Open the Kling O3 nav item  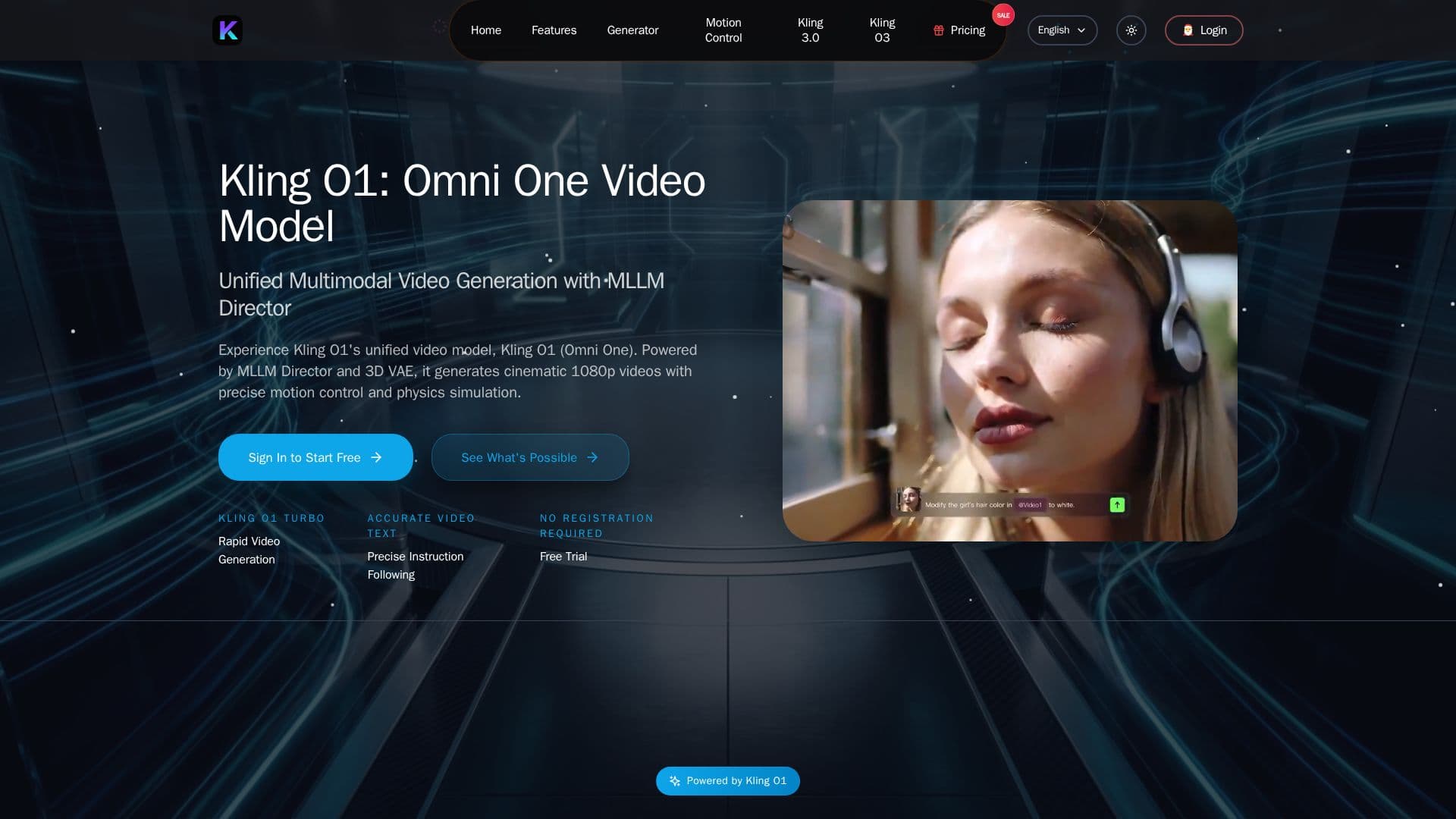point(882,30)
